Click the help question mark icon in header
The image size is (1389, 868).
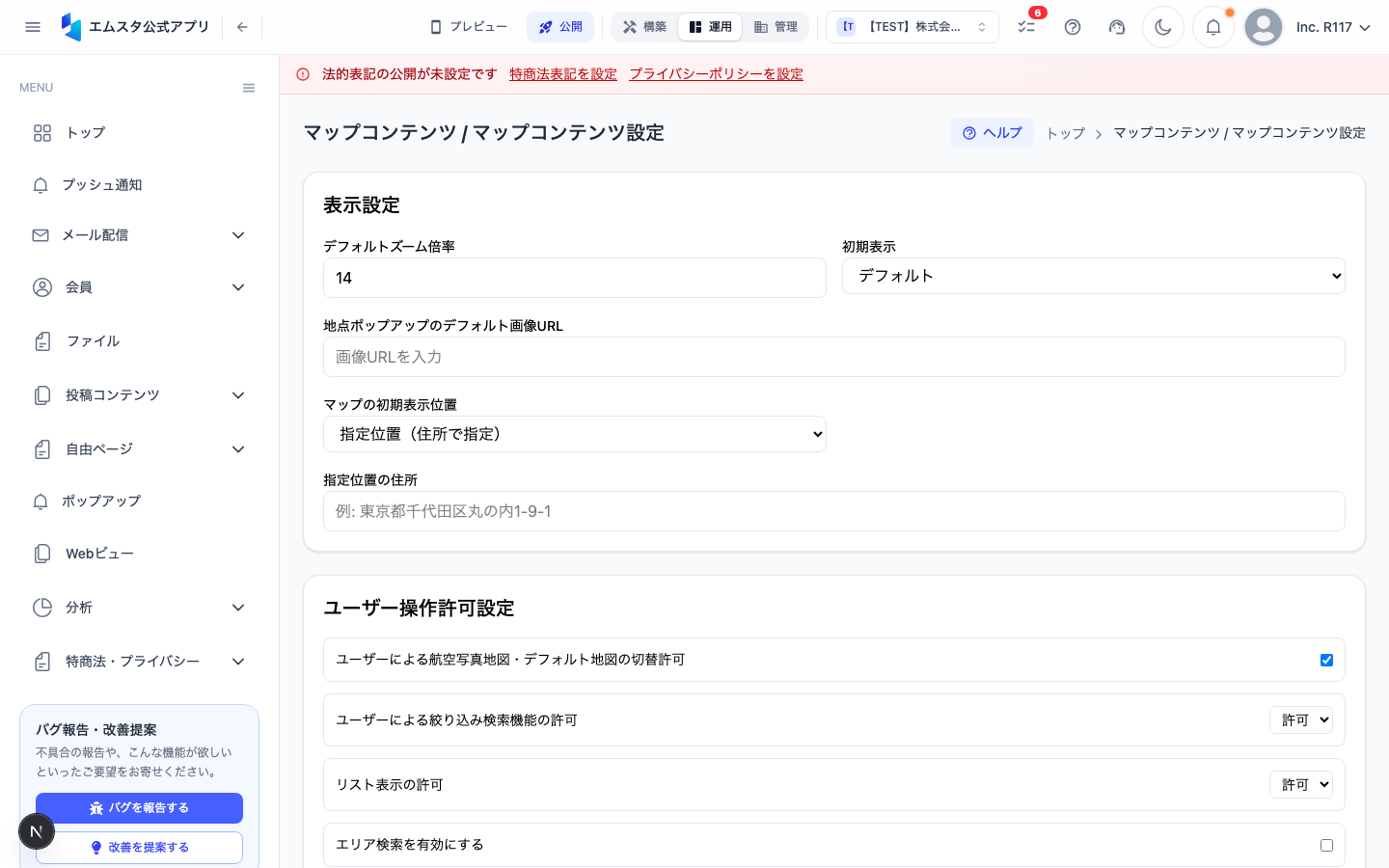click(1073, 27)
